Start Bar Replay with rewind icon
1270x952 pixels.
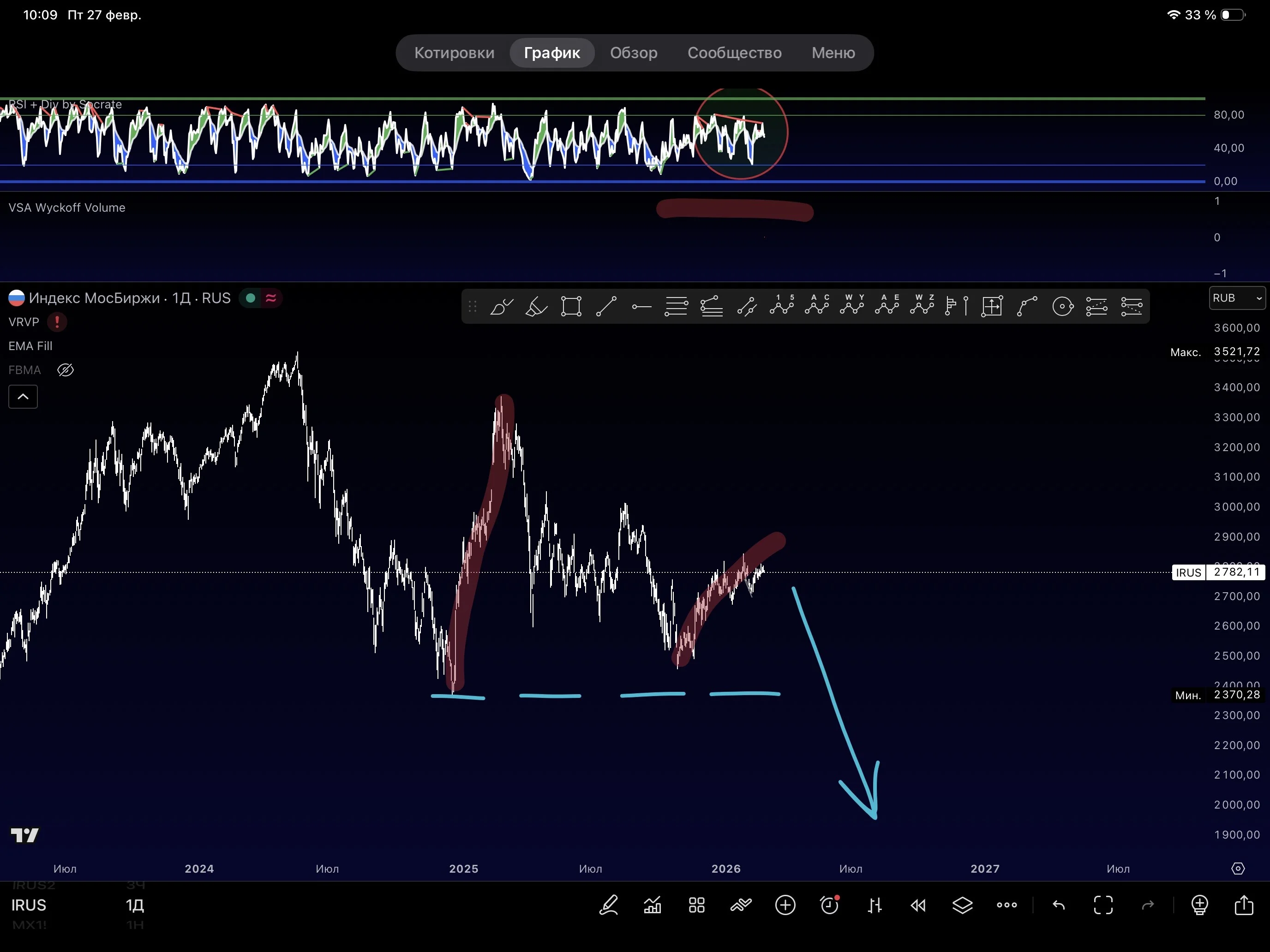(918, 905)
